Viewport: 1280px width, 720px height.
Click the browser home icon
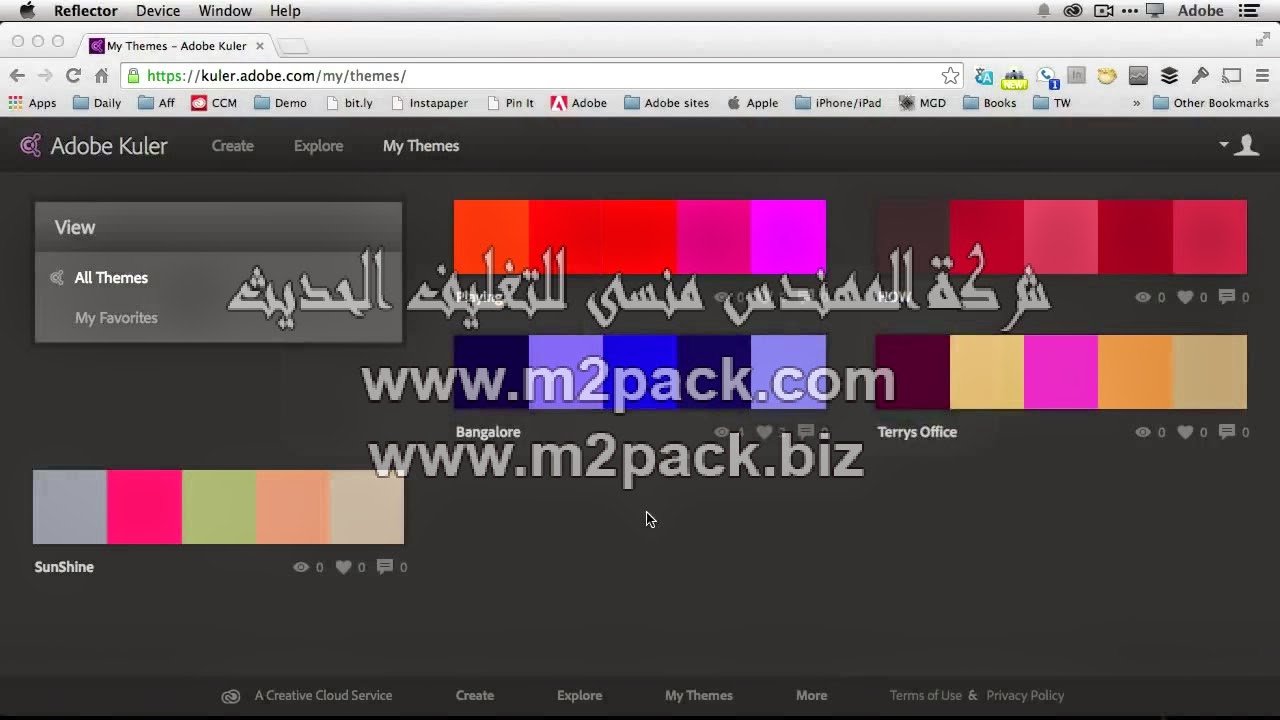click(x=101, y=76)
